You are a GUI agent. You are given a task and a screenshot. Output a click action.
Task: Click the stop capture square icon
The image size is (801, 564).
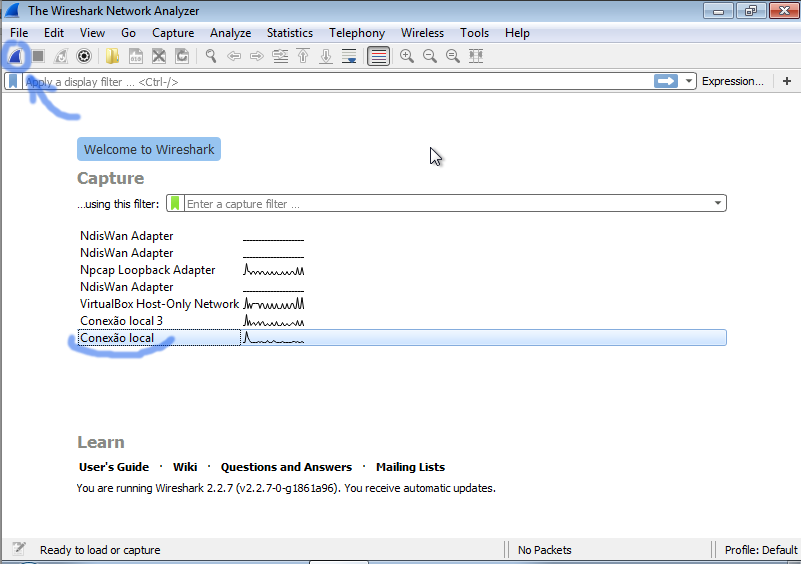pyautogui.click(x=38, y=56)
